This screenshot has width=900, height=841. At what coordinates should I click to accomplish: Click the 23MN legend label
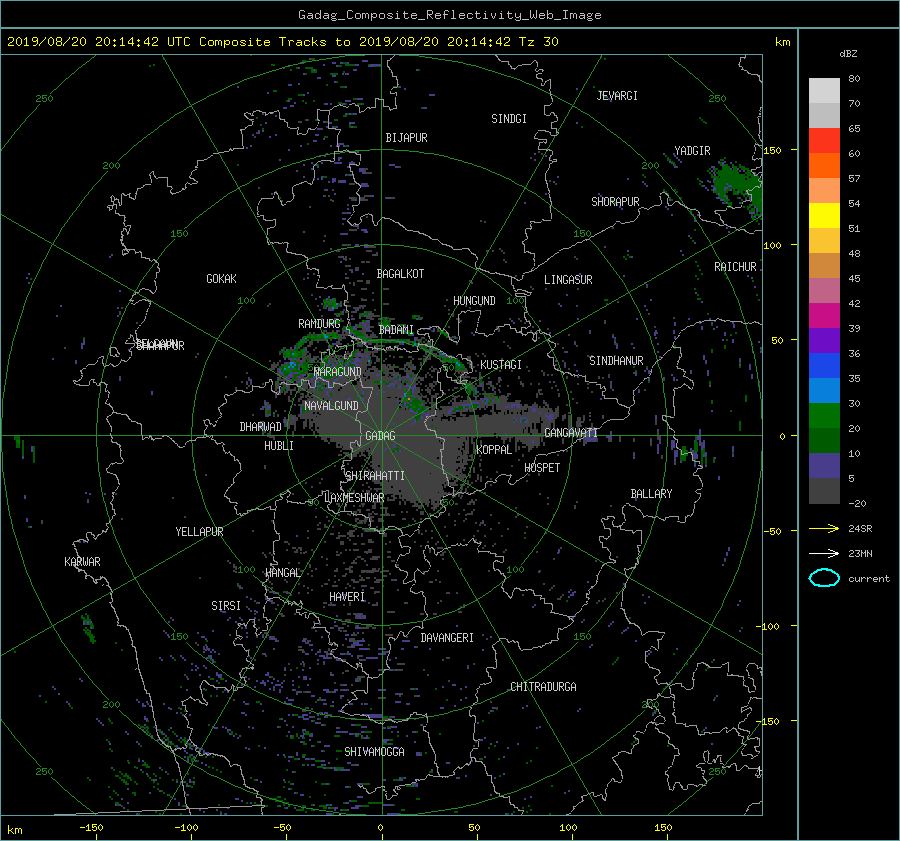[860, 553]
